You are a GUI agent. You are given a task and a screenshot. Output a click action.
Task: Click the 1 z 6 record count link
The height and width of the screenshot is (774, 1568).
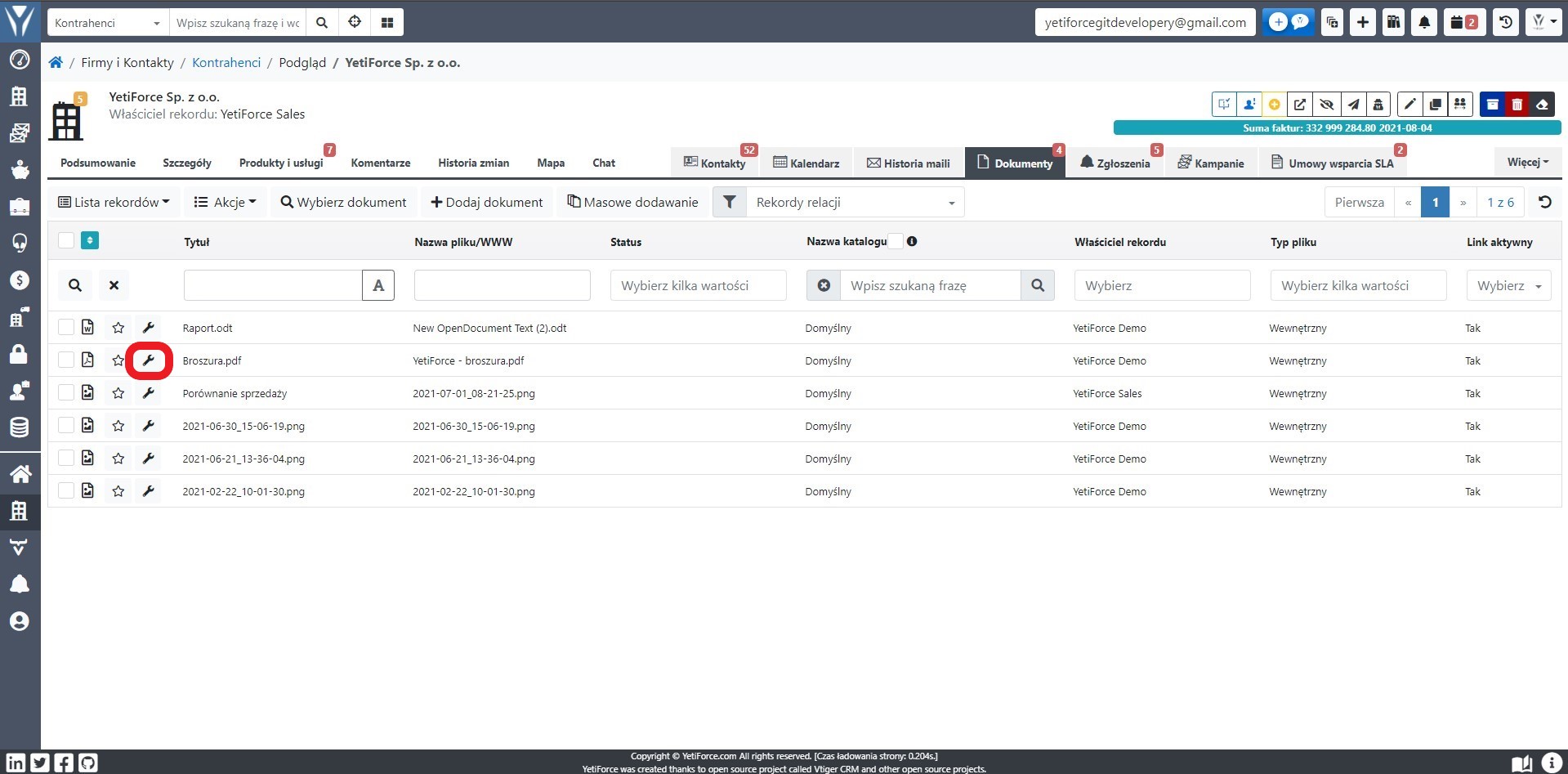1500,202
